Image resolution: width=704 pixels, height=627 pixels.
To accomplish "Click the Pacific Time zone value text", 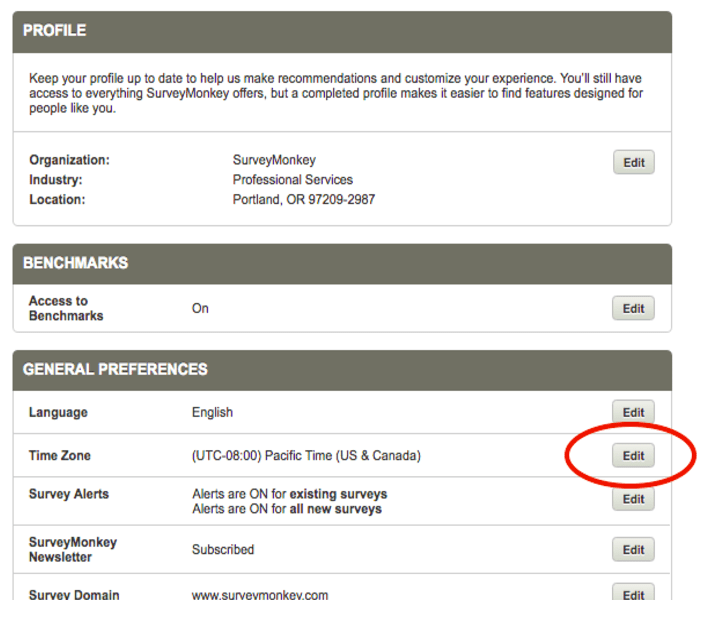I will pyautogui.click(x=306, y=456).
